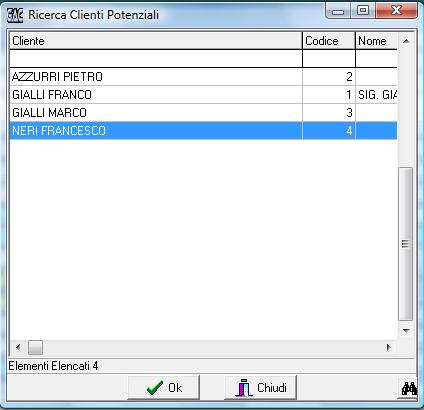Image resolution: width=424 pixels, height=410 pixels.
Task: Click the vertical scrollbar thumb
Action: pos(406,244)
